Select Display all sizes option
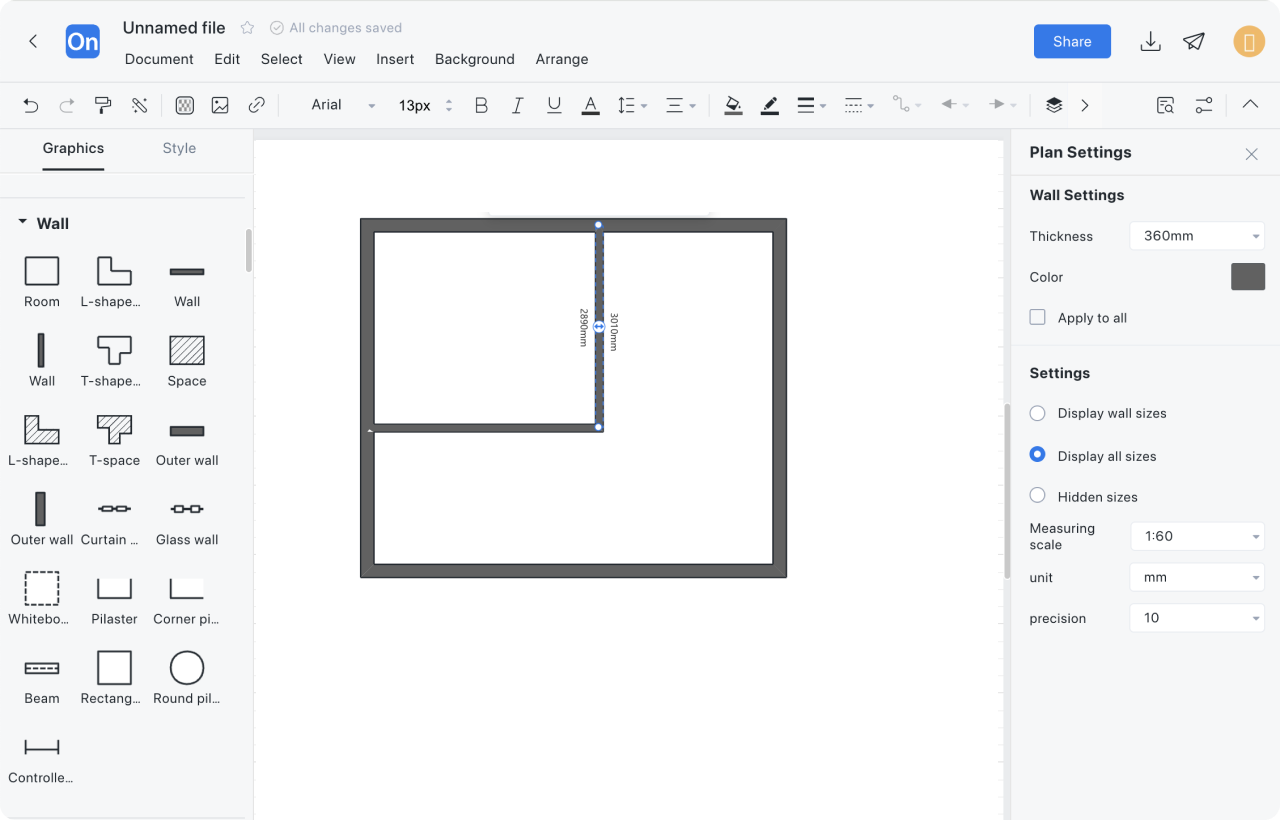The height and width of the screenshot is (820, 1280). click(x=1038, y=455)
